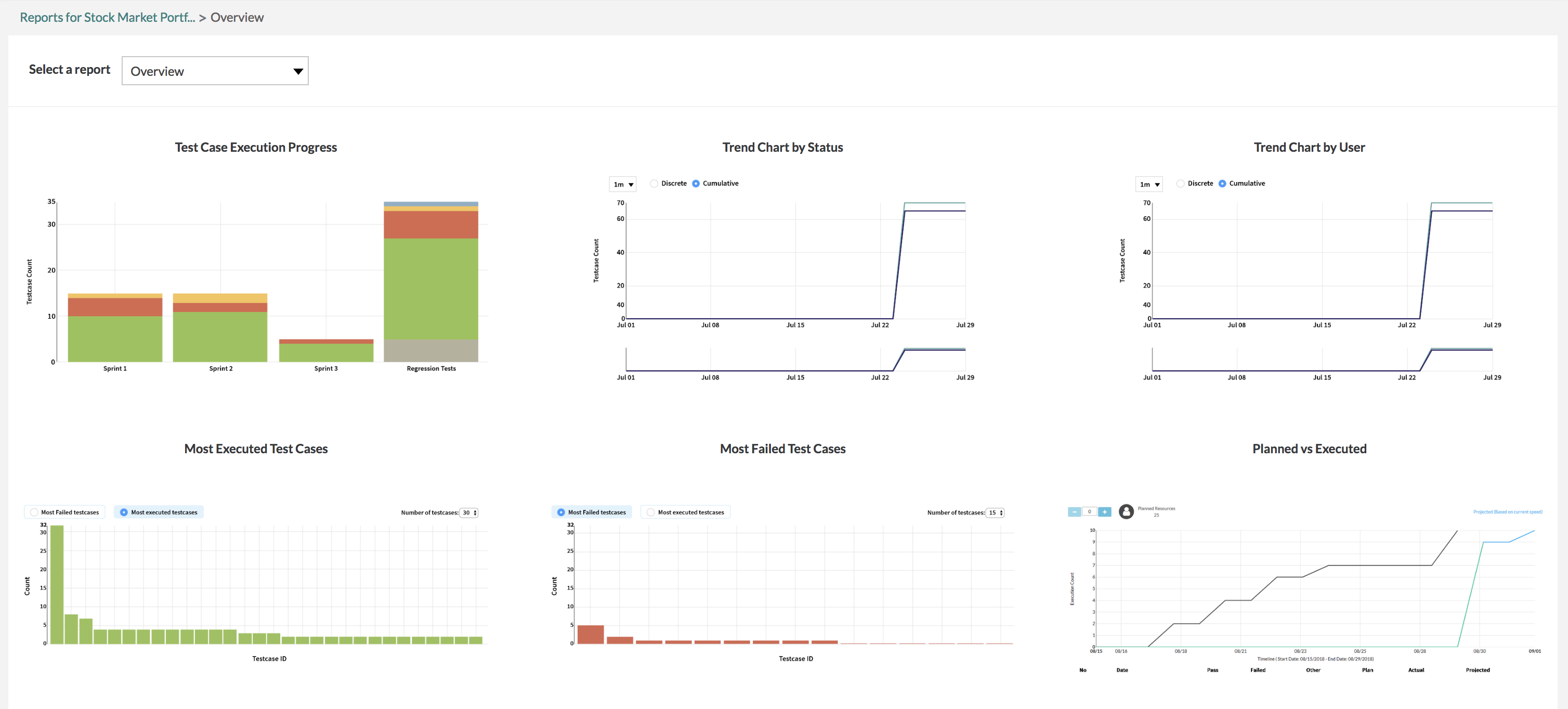Click Projected (Based on current speed) legend link

click(x=1507, y=512)
